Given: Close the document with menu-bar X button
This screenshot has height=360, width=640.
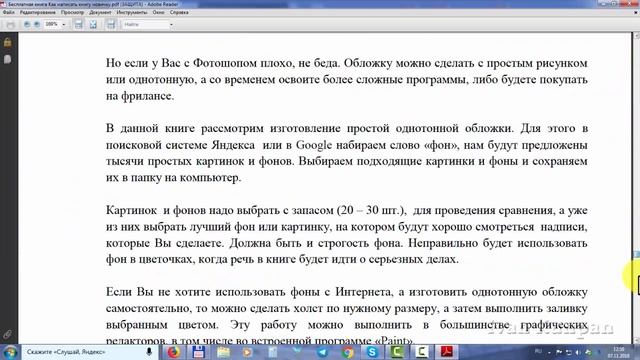Looking at the screenshot, I should pos(636,12).
